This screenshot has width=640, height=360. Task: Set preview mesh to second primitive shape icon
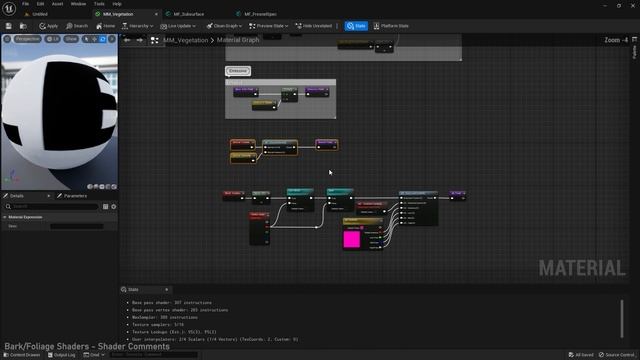click(x=96, y=187)
